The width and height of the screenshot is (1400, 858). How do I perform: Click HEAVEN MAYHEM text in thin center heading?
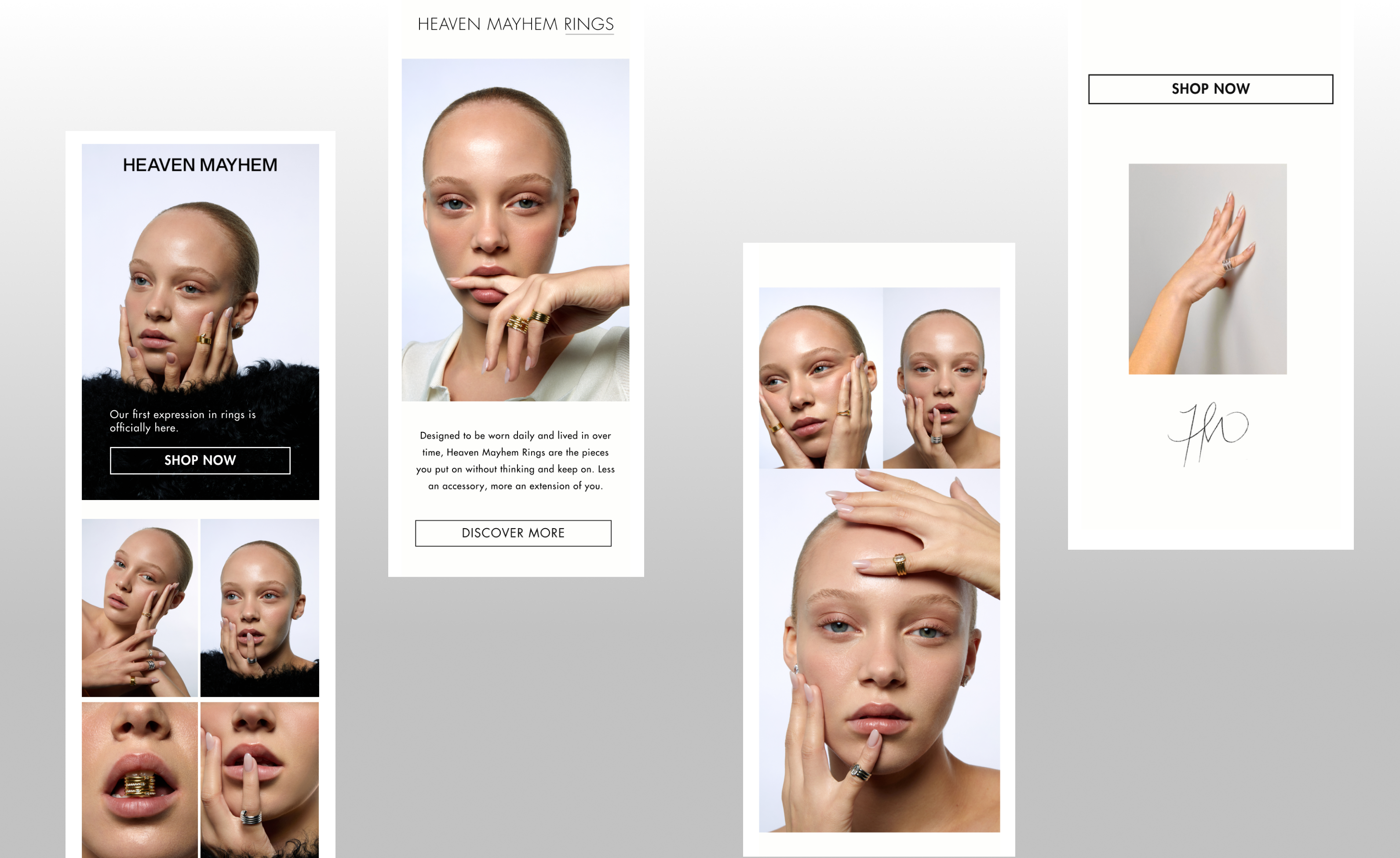click(x=488, y=24)
